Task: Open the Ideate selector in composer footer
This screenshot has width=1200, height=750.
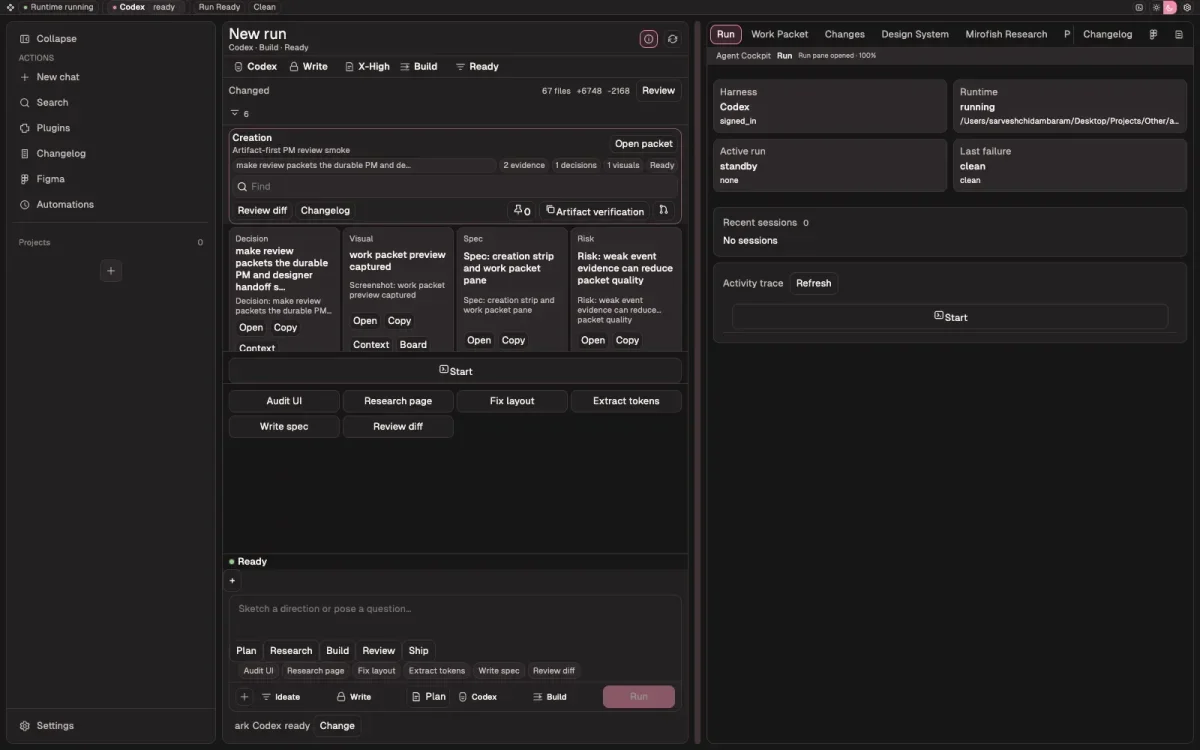Action: (x=281, y=697)
